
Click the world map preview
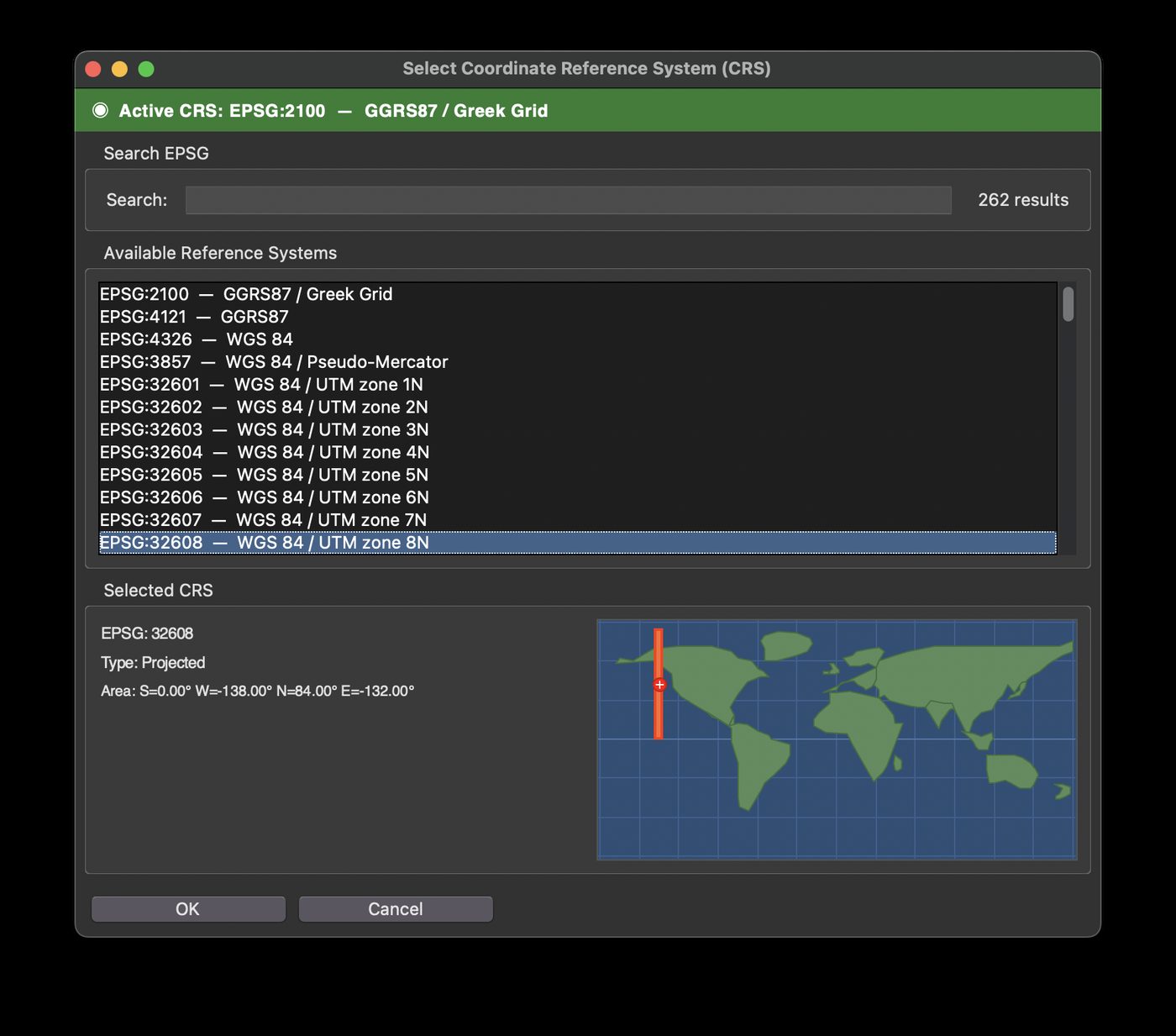pyautogui.click(x=837, y=739)
